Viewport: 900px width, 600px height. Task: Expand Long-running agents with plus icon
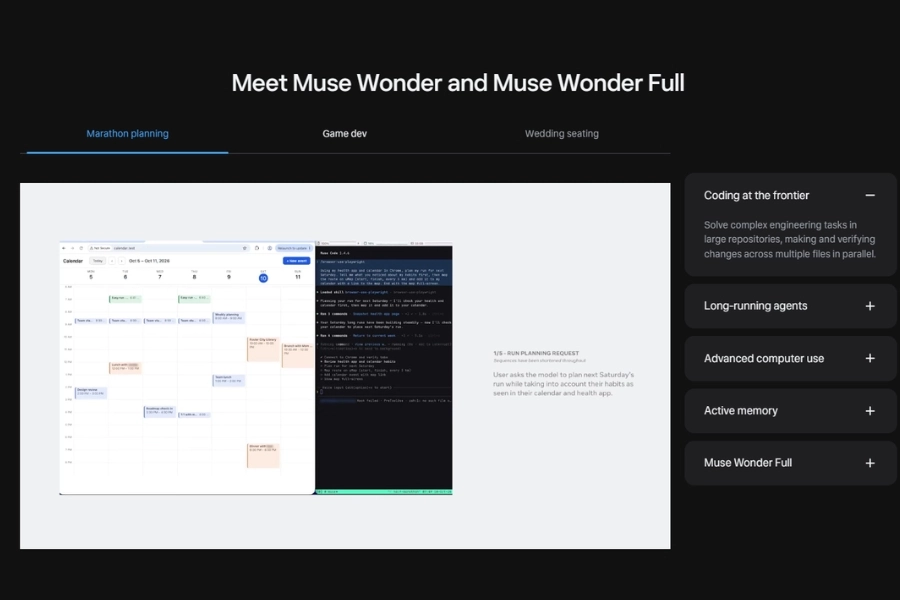tap(870, 306)
